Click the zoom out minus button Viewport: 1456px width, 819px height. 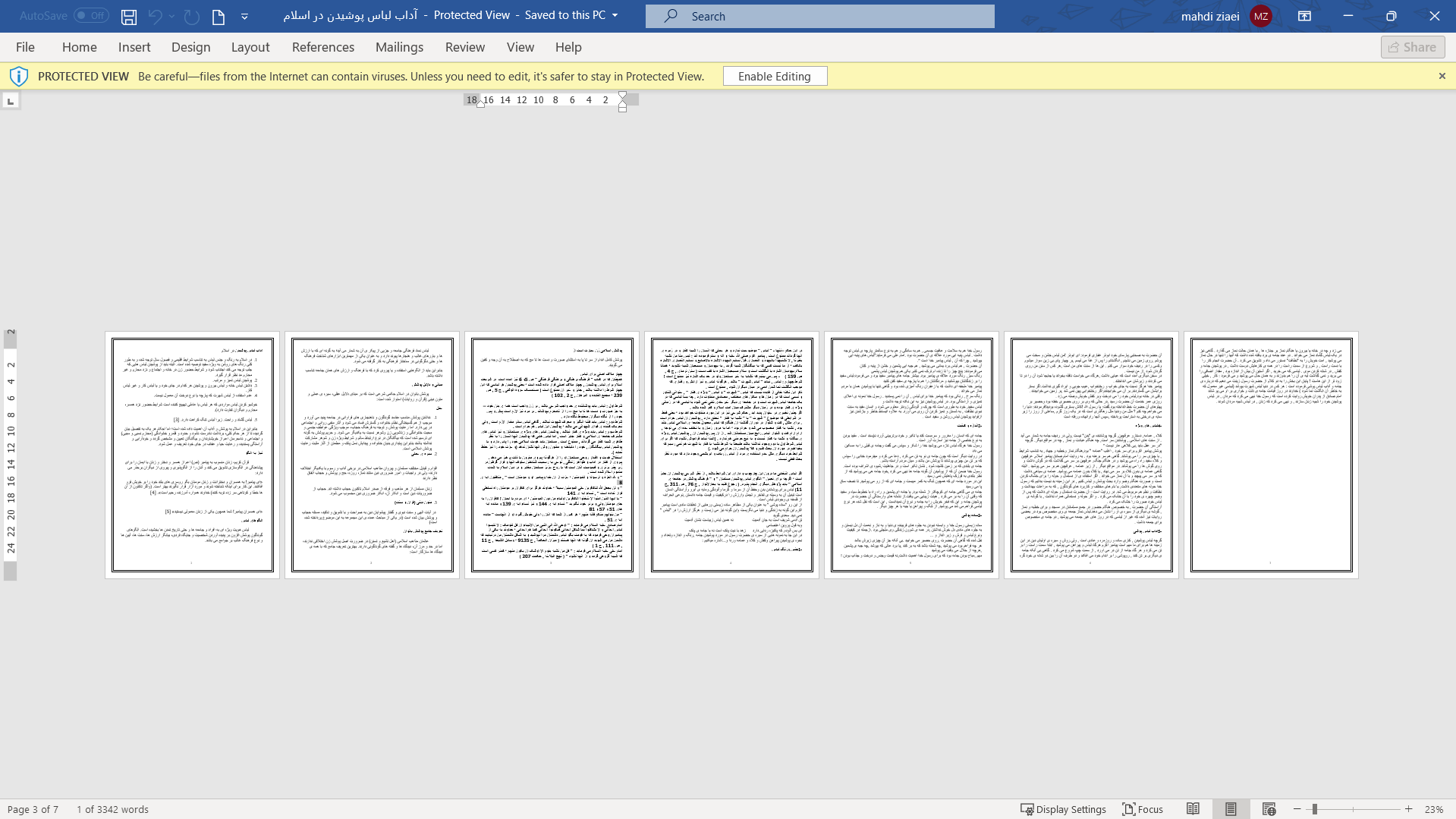(1297, 809)
